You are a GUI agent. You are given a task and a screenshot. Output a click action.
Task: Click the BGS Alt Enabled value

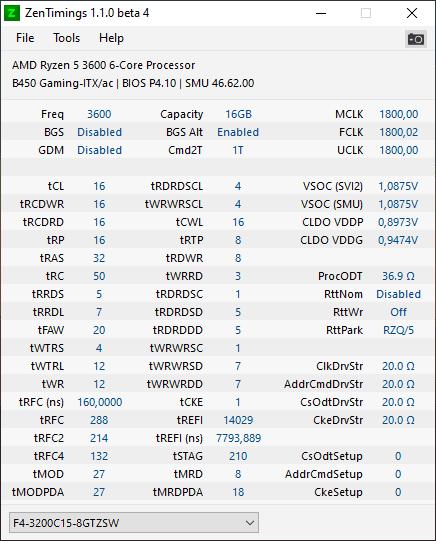coord(238,132)
